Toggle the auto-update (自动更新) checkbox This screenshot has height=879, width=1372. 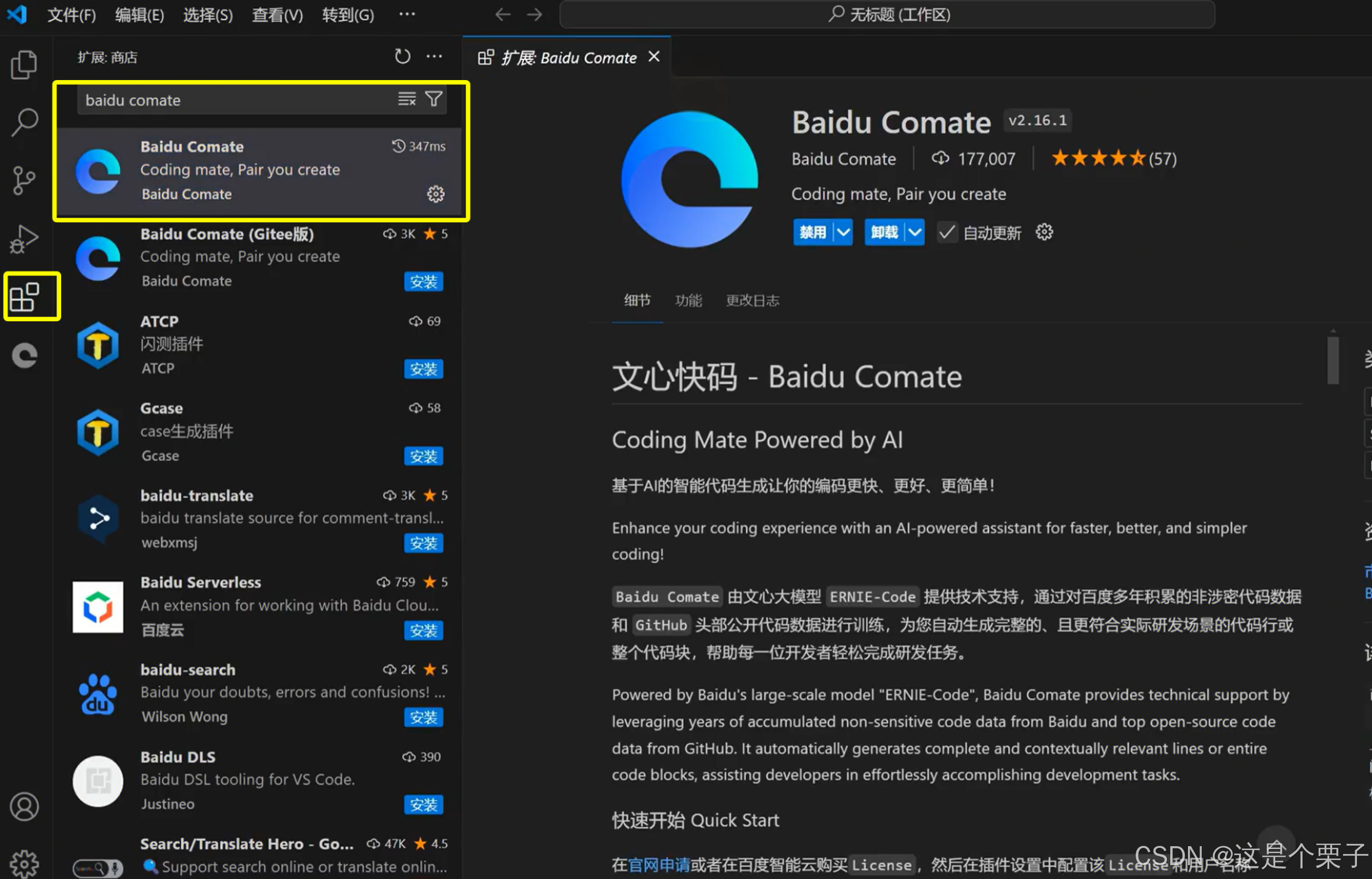[x=946, y=232]
